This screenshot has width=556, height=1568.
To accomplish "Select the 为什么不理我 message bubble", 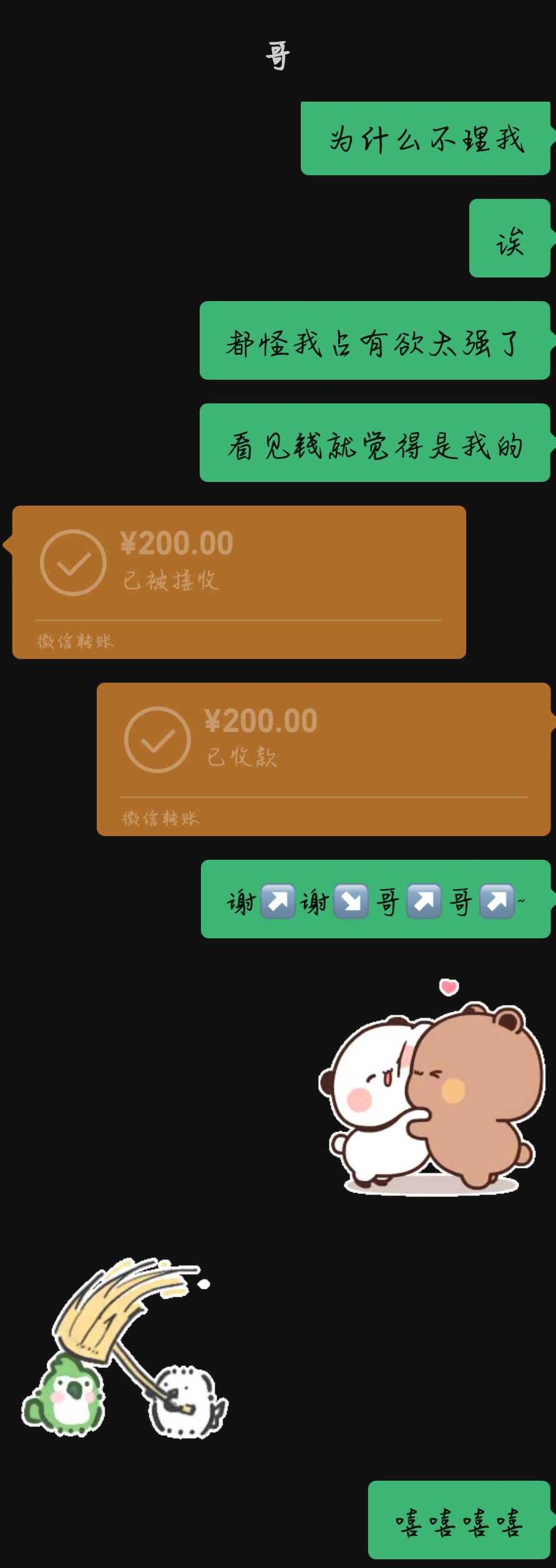I will [426, 138].
